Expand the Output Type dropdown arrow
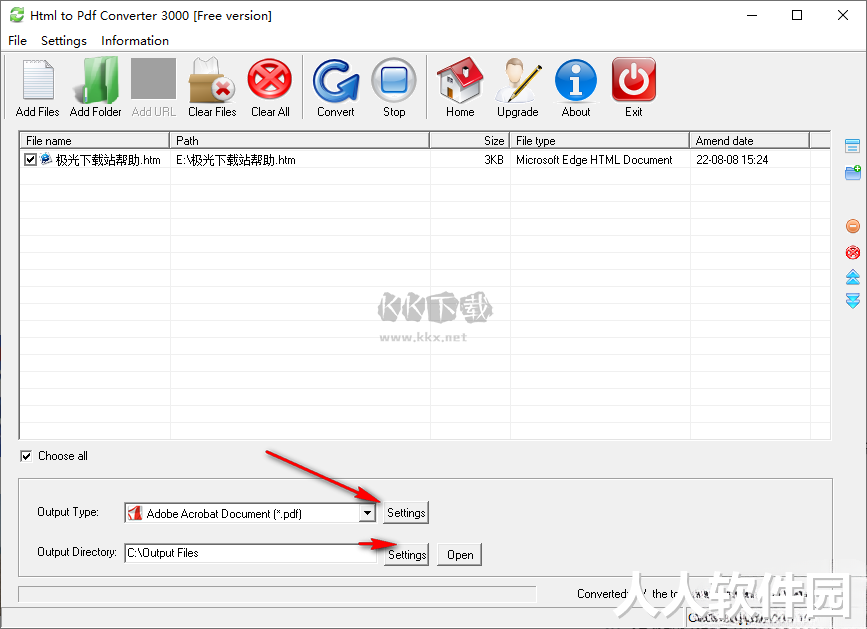Viewport: 867px width, 629px height. [367, 513]
